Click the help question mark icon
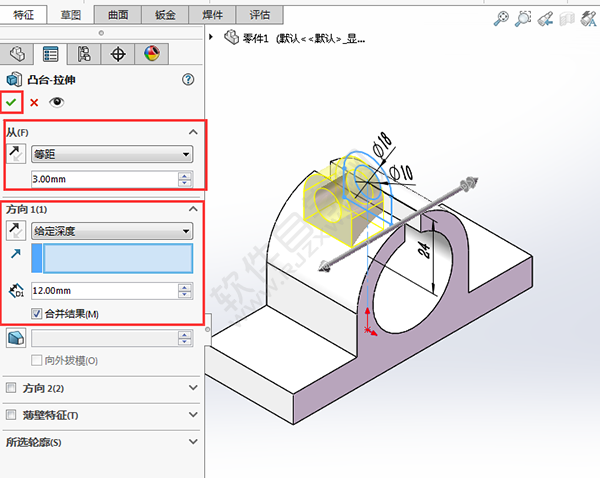The width and height of the screenshot is (600, 478). pyautogui.click(x=187, y=79)
